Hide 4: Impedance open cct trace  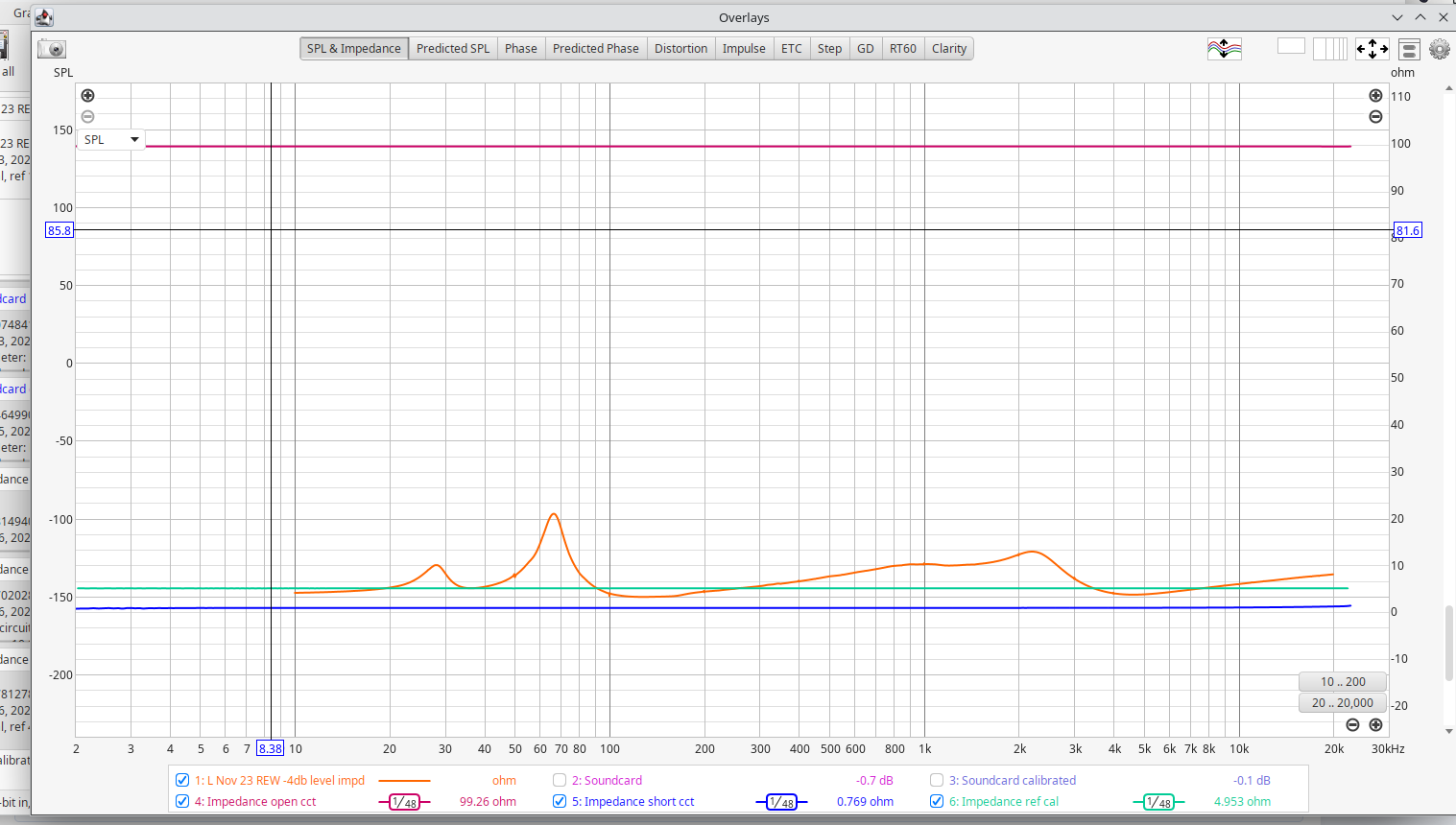pyautogui.click(x=182, y=801)
